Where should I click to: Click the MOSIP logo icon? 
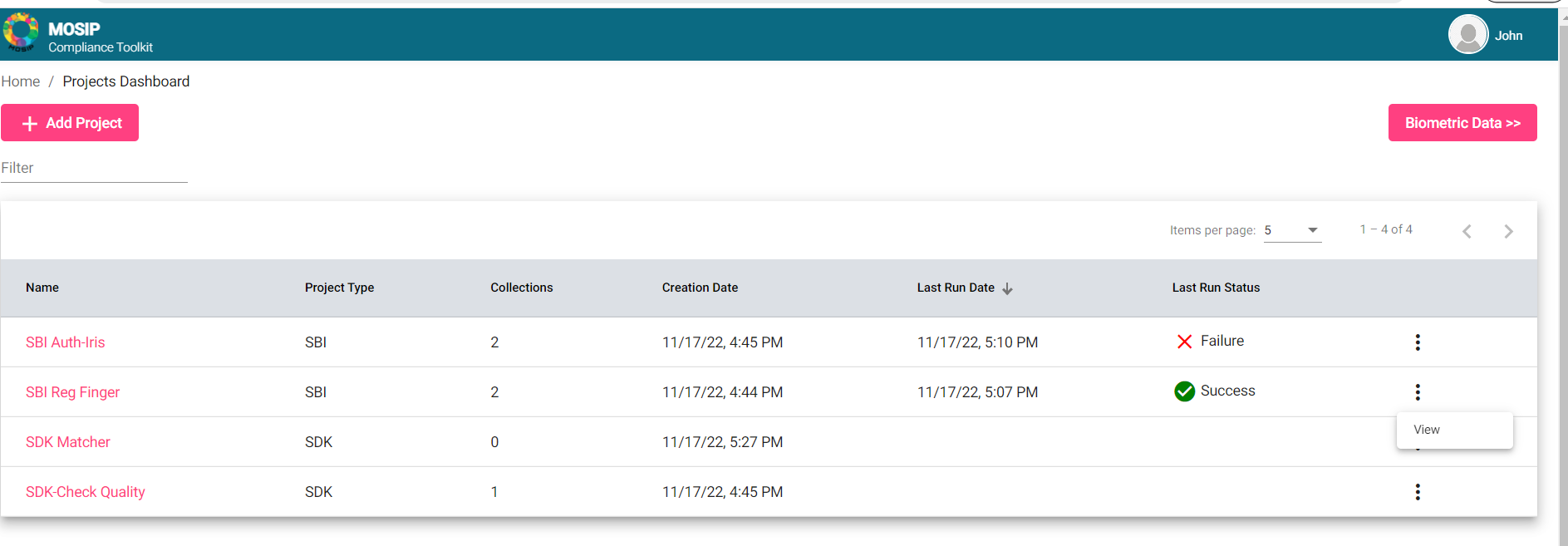click(21, 32)
